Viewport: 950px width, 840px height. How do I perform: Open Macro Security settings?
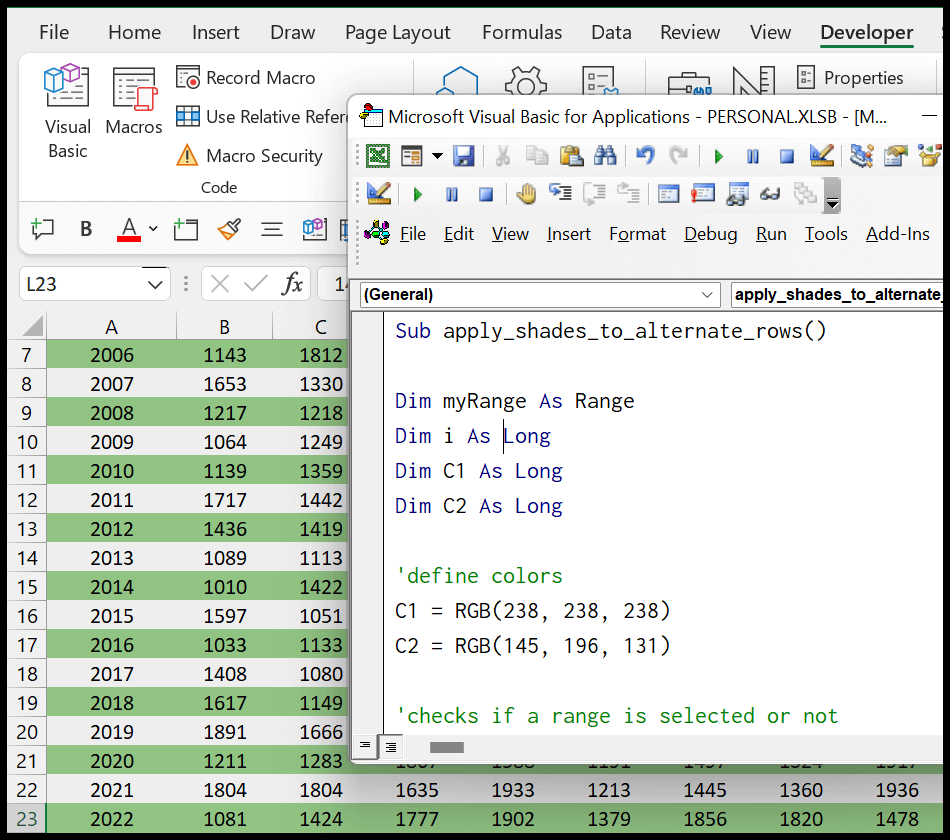pos(250,156)
